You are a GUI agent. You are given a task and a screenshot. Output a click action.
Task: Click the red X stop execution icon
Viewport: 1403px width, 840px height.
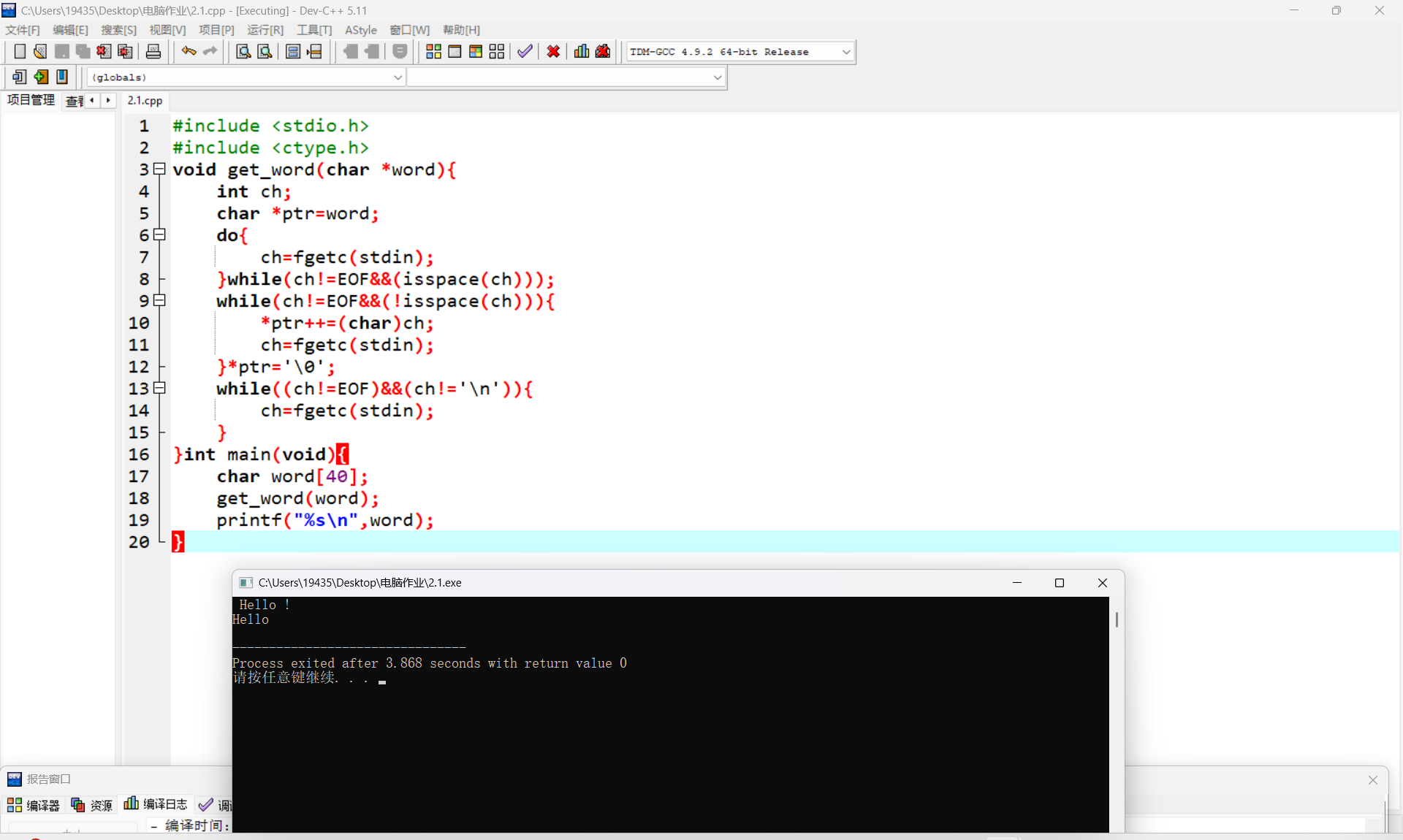tap(553, 51)
